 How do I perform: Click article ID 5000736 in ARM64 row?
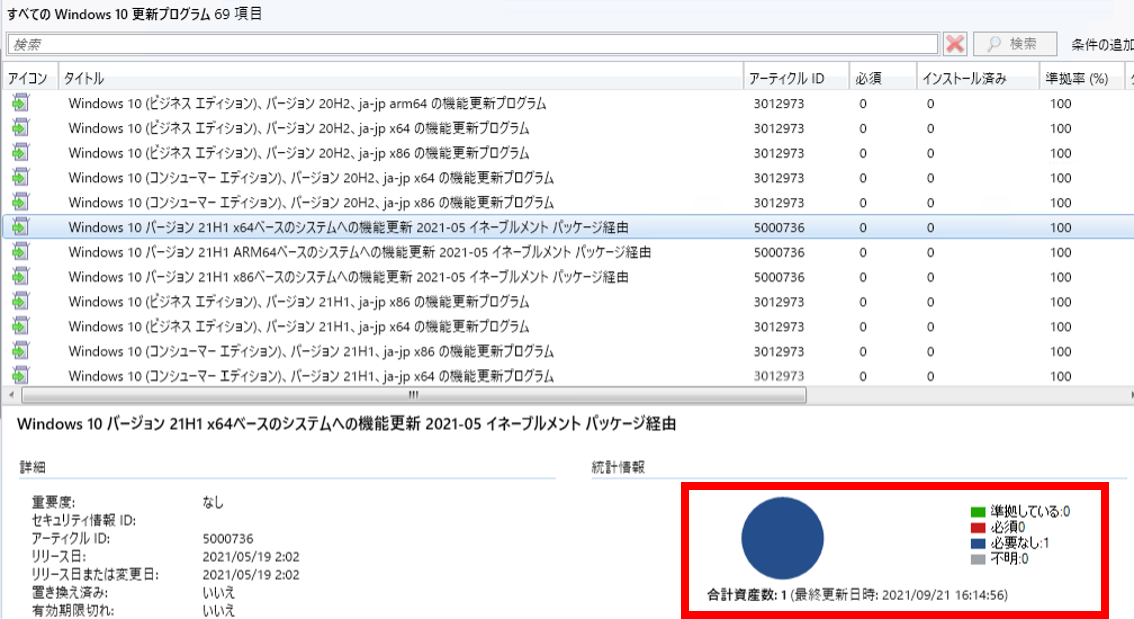pos(779,252)
